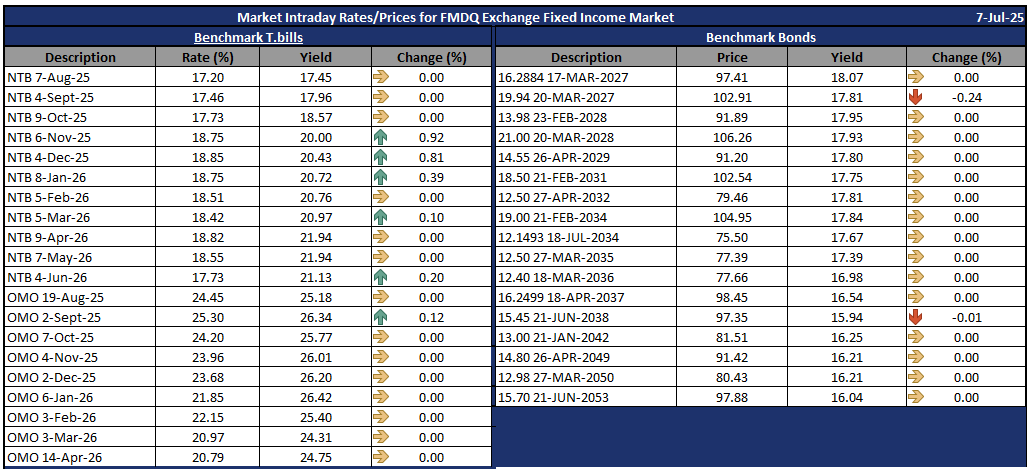The width and height of the screenshot is (1030, 469).
Task: Click the T.bills Rate (%) column header
Action: click(208, 57)
